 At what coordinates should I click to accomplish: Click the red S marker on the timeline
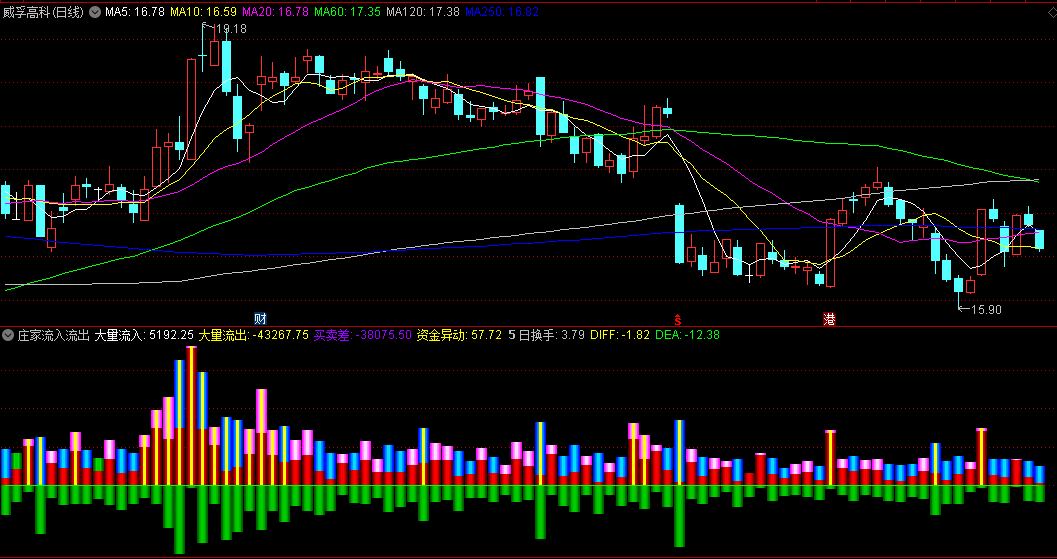[x=677, y=320]
